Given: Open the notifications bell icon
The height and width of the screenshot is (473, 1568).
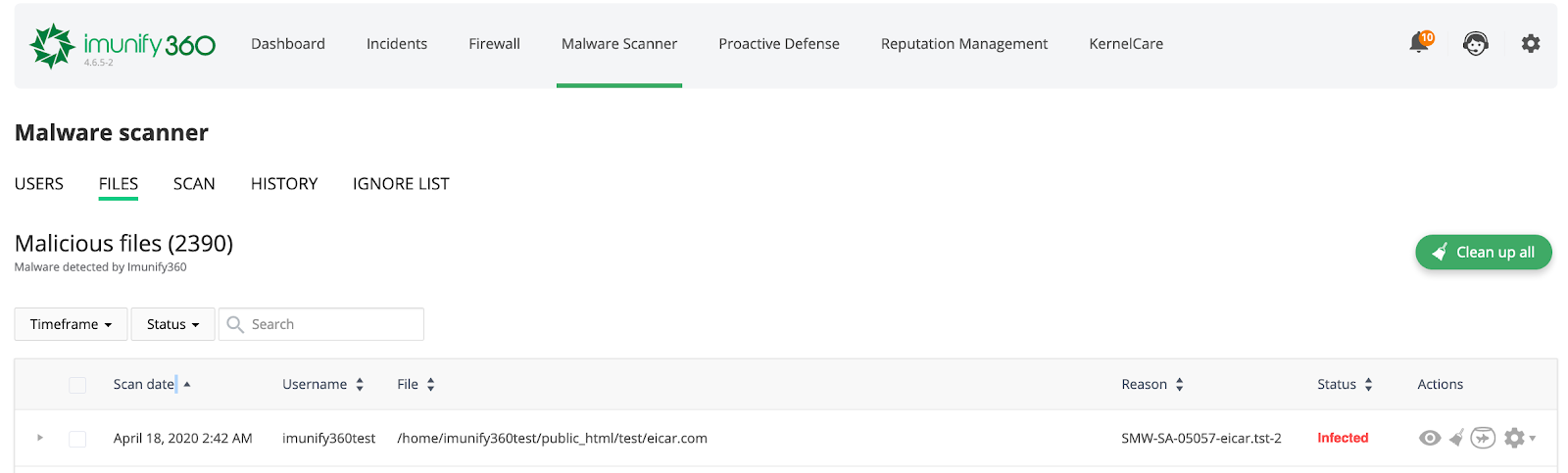Looking at the screenshot, I should click(1419, 42).
